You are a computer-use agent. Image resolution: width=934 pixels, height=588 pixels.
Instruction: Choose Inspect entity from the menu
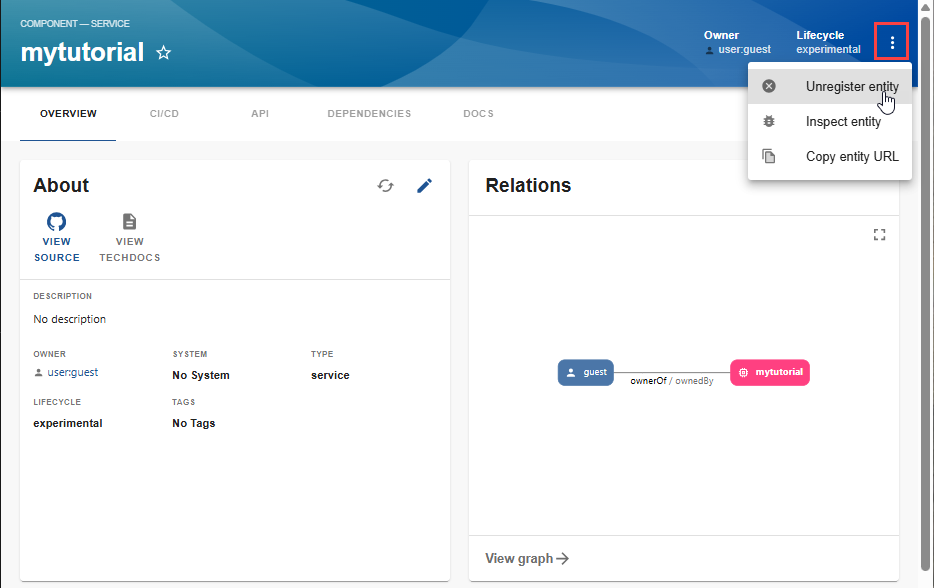[x=843, y=121]
